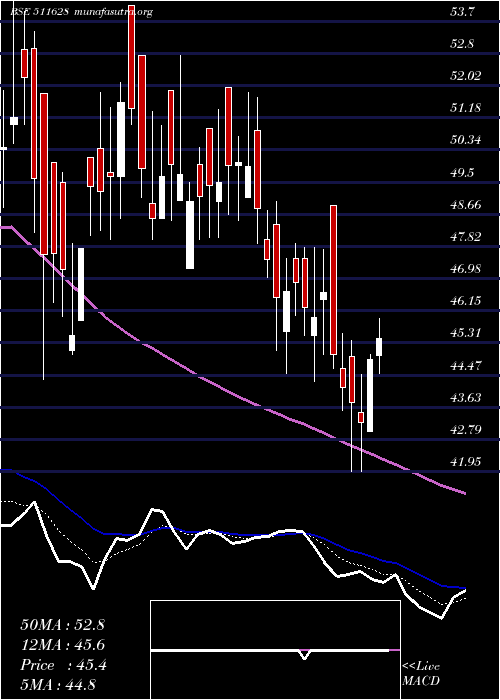Click the 52.02 price axis label

pyautogui.click(x=466, y=76)
